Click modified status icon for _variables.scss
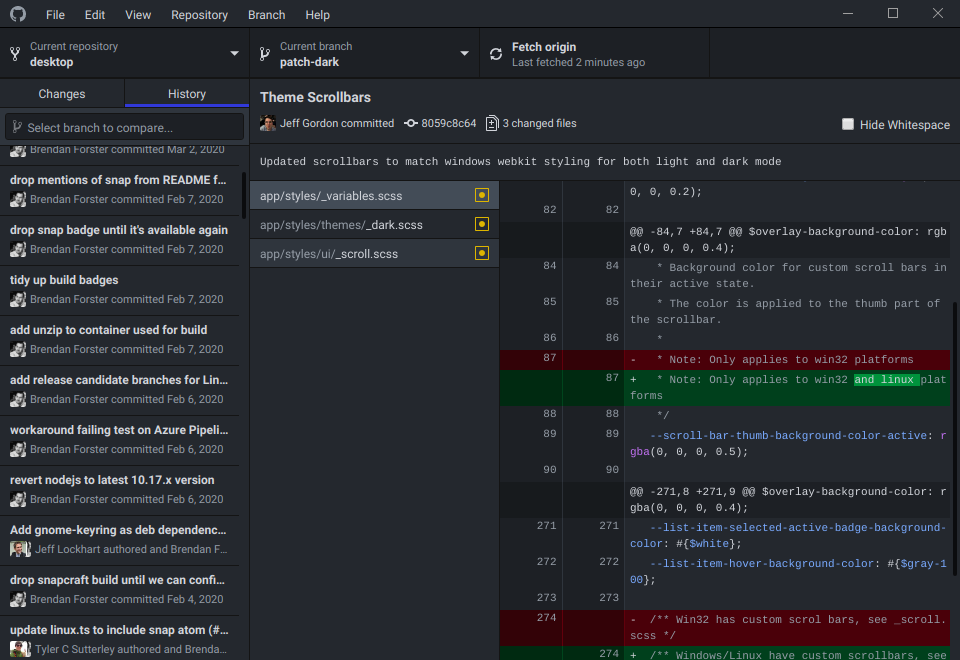 (482, 195)
